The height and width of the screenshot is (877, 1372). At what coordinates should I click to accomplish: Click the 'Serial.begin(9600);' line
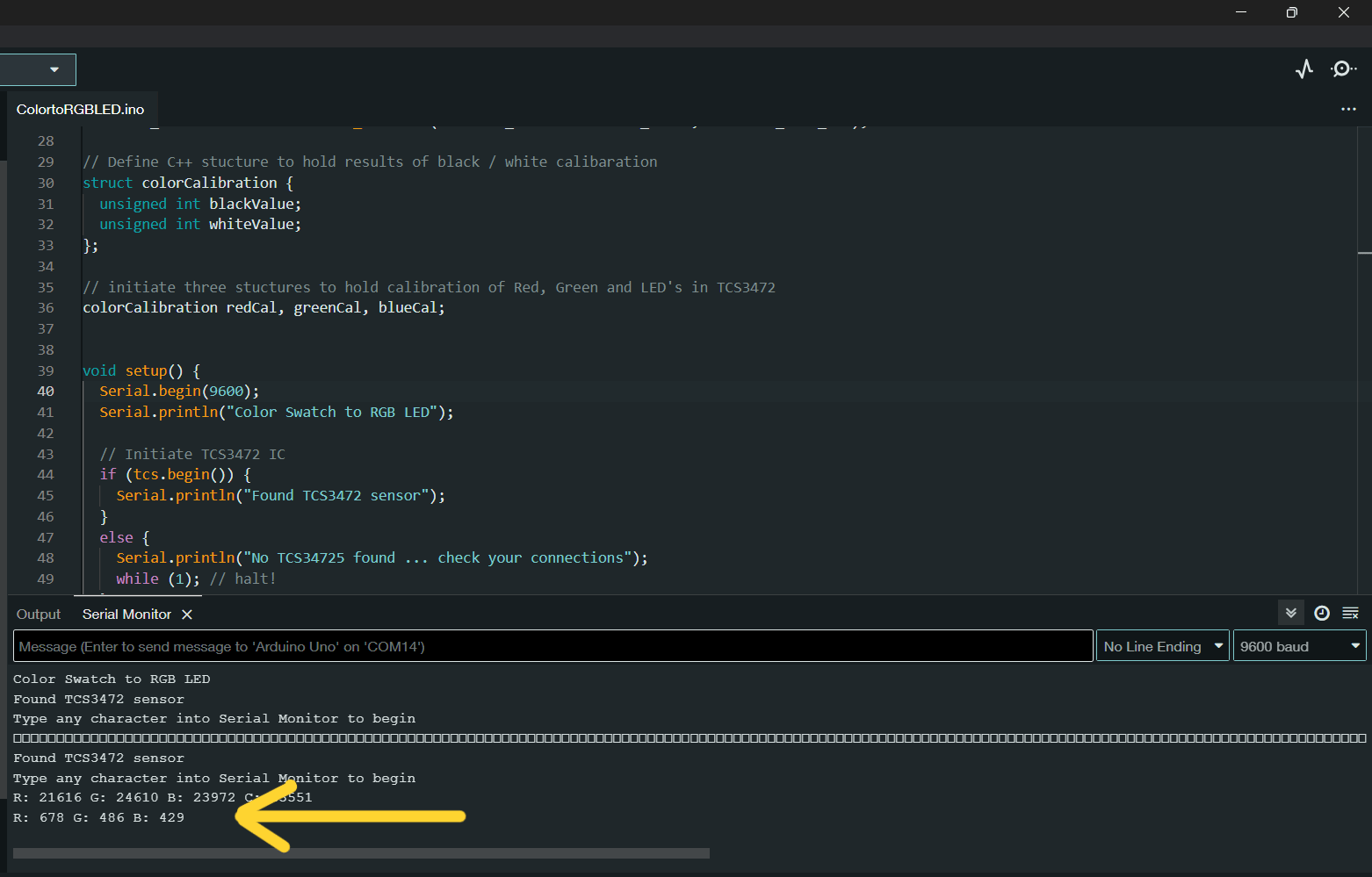pos(179,392)
